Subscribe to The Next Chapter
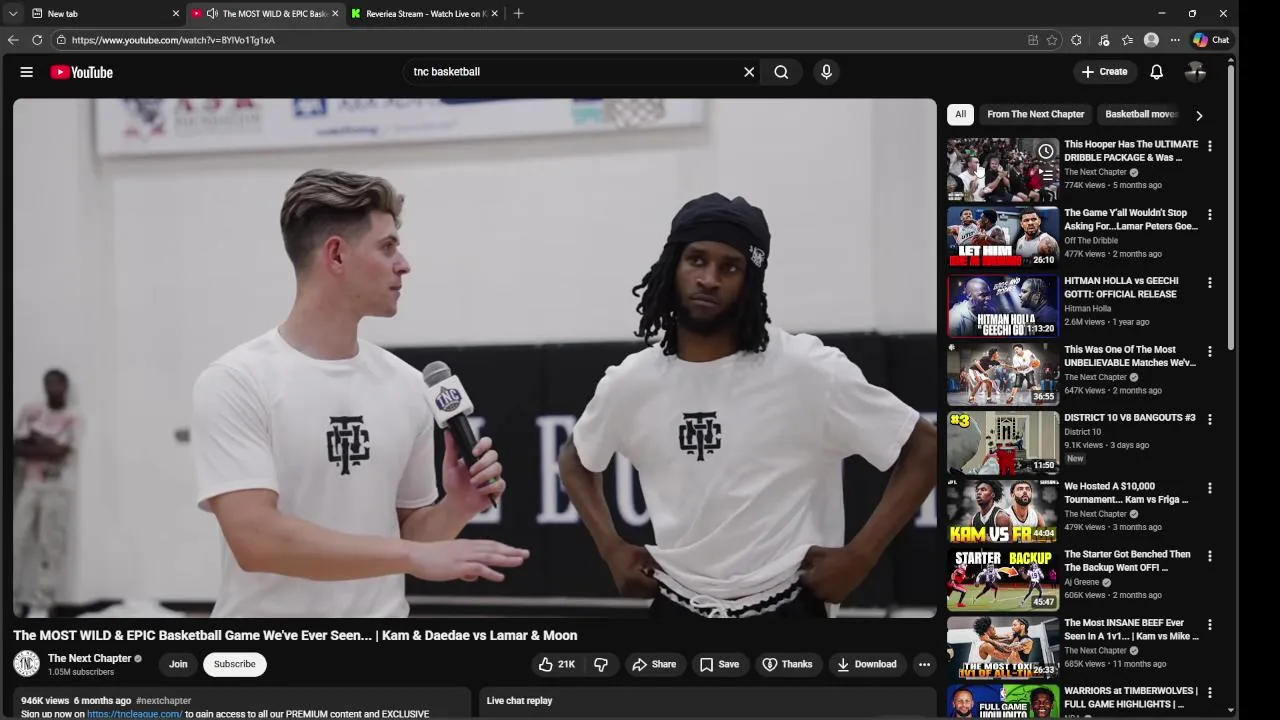 tap(235, 664)
